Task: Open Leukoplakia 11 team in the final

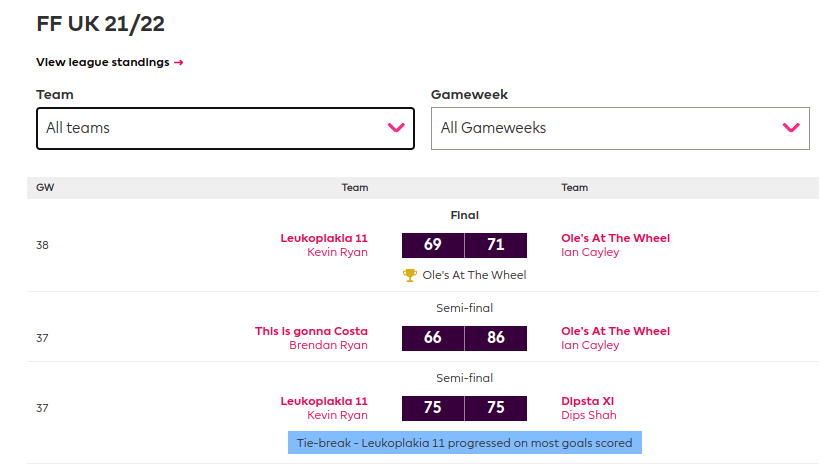Action: click(x=324, y=238)
